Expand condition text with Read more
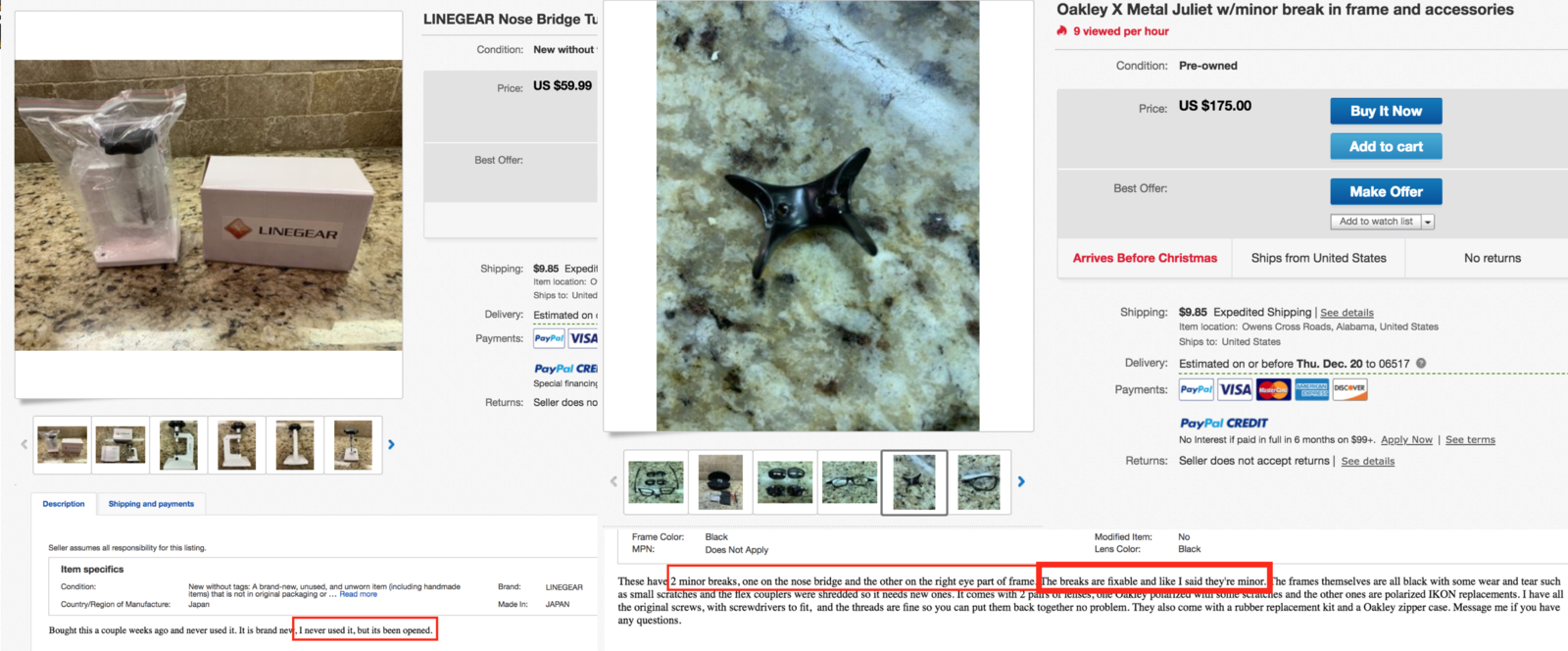Image resolution: width=1568 pixels, height=651 pixels. [358, 594]
